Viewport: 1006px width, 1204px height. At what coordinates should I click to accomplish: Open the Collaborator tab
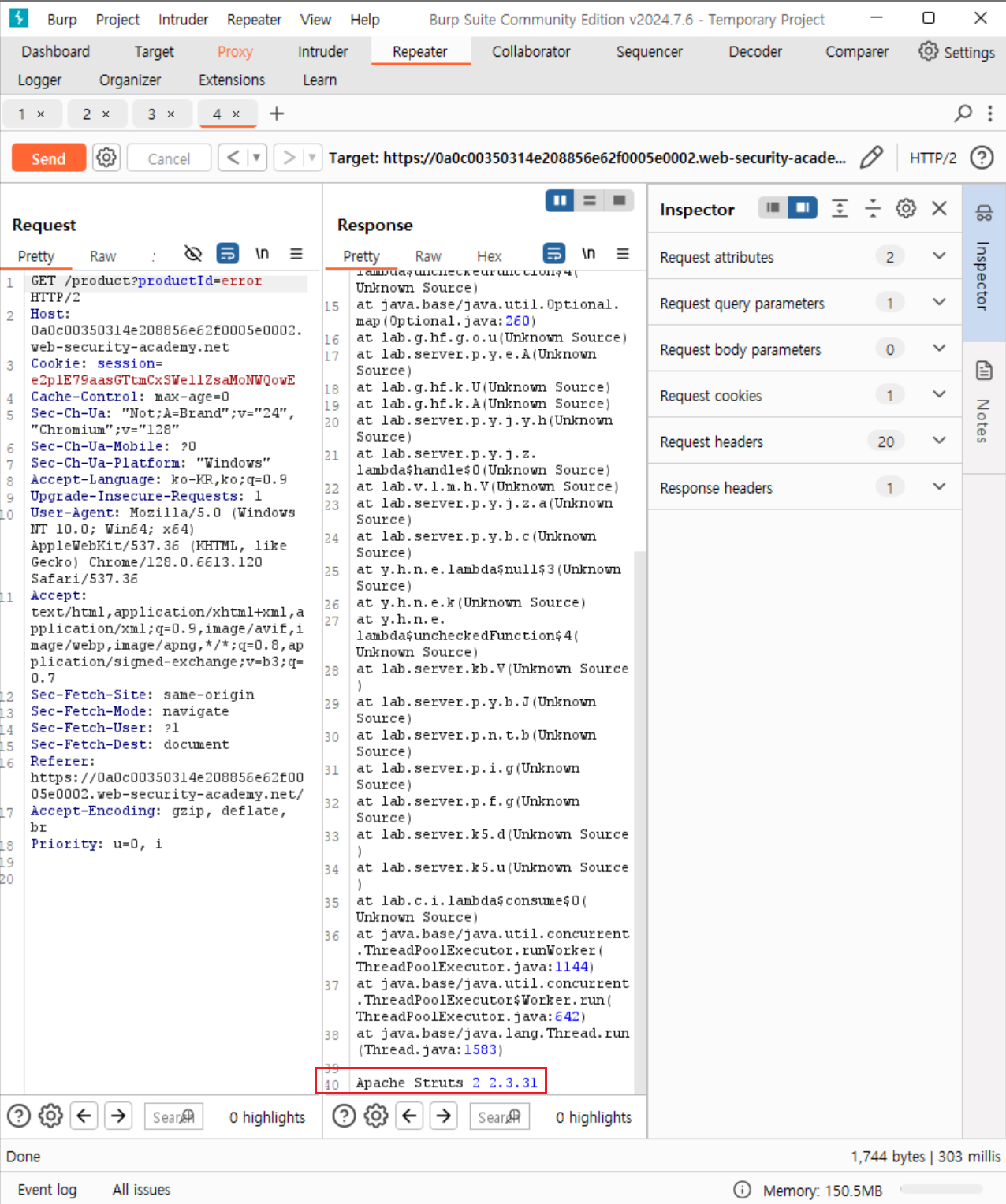[x=531, y=52]
